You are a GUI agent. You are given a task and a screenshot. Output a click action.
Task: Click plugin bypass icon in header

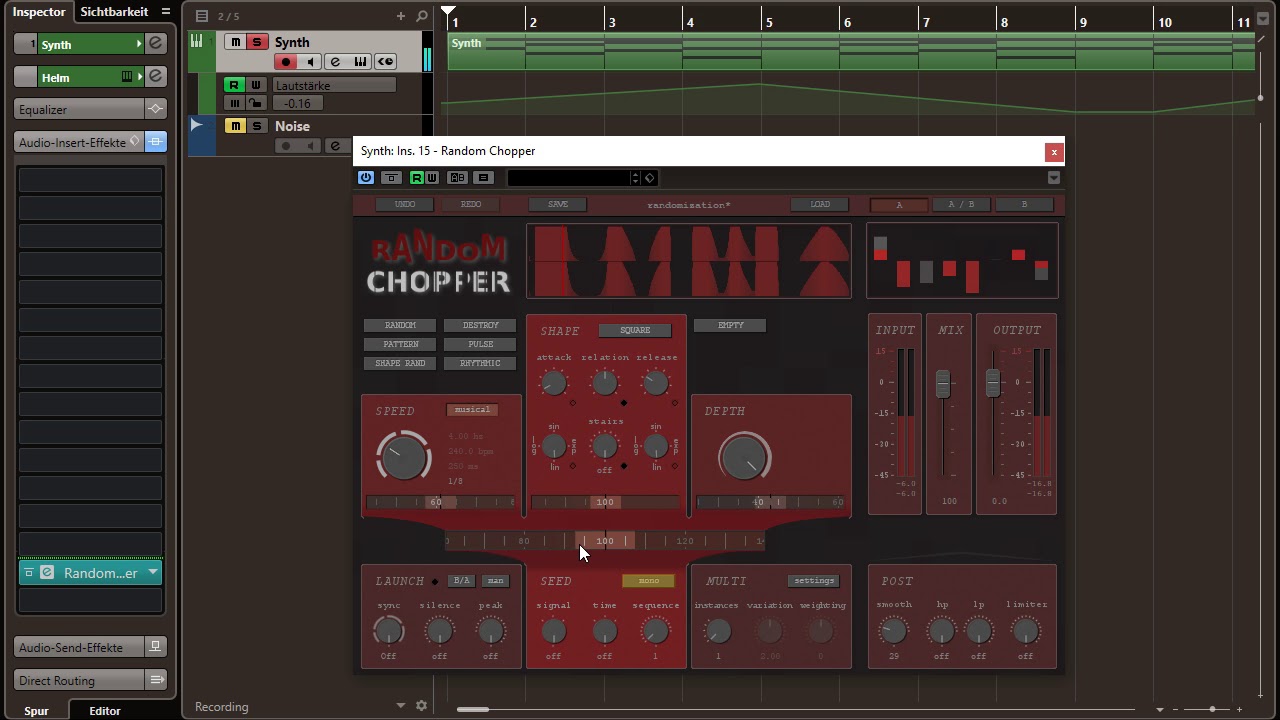click(391, 178)
